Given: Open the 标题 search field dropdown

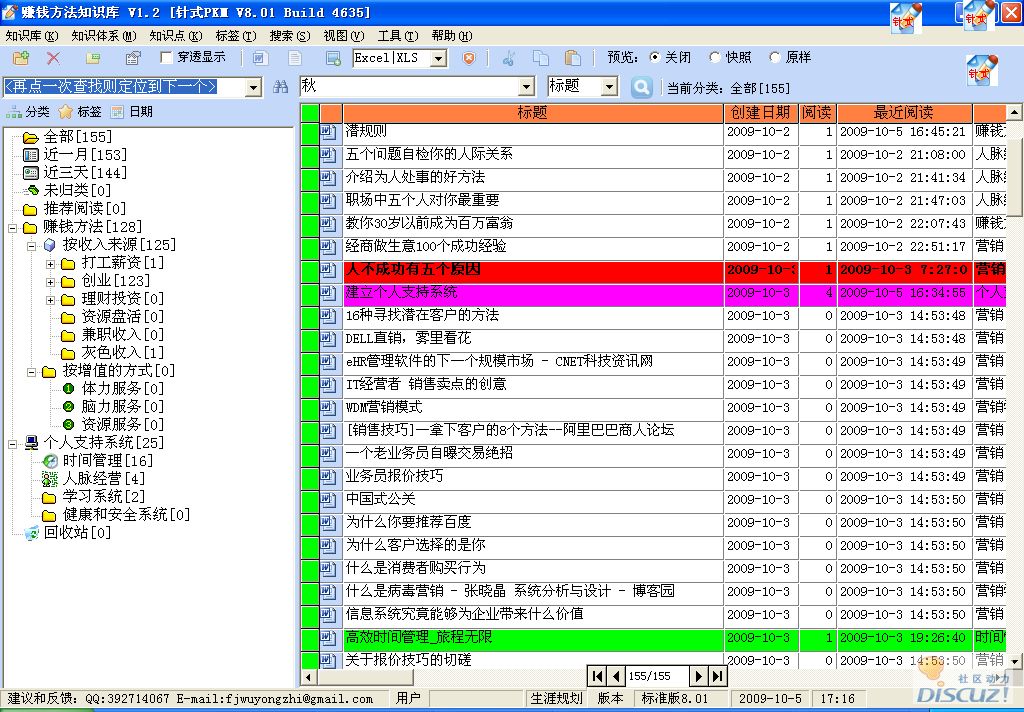Looking at the screenshot, I should coord(609,87).
